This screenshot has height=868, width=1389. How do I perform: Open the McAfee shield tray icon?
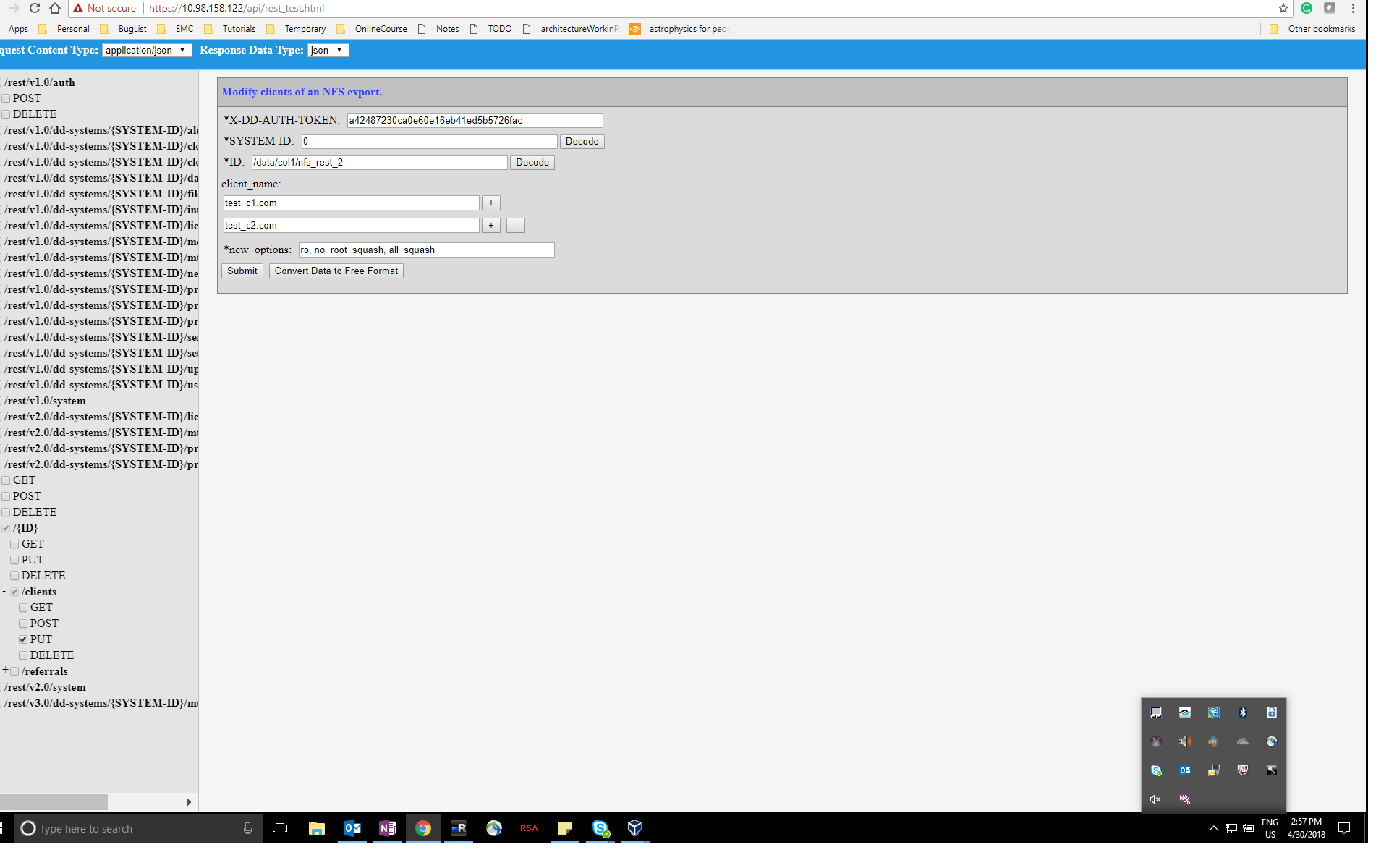[x=1243, y=770]
